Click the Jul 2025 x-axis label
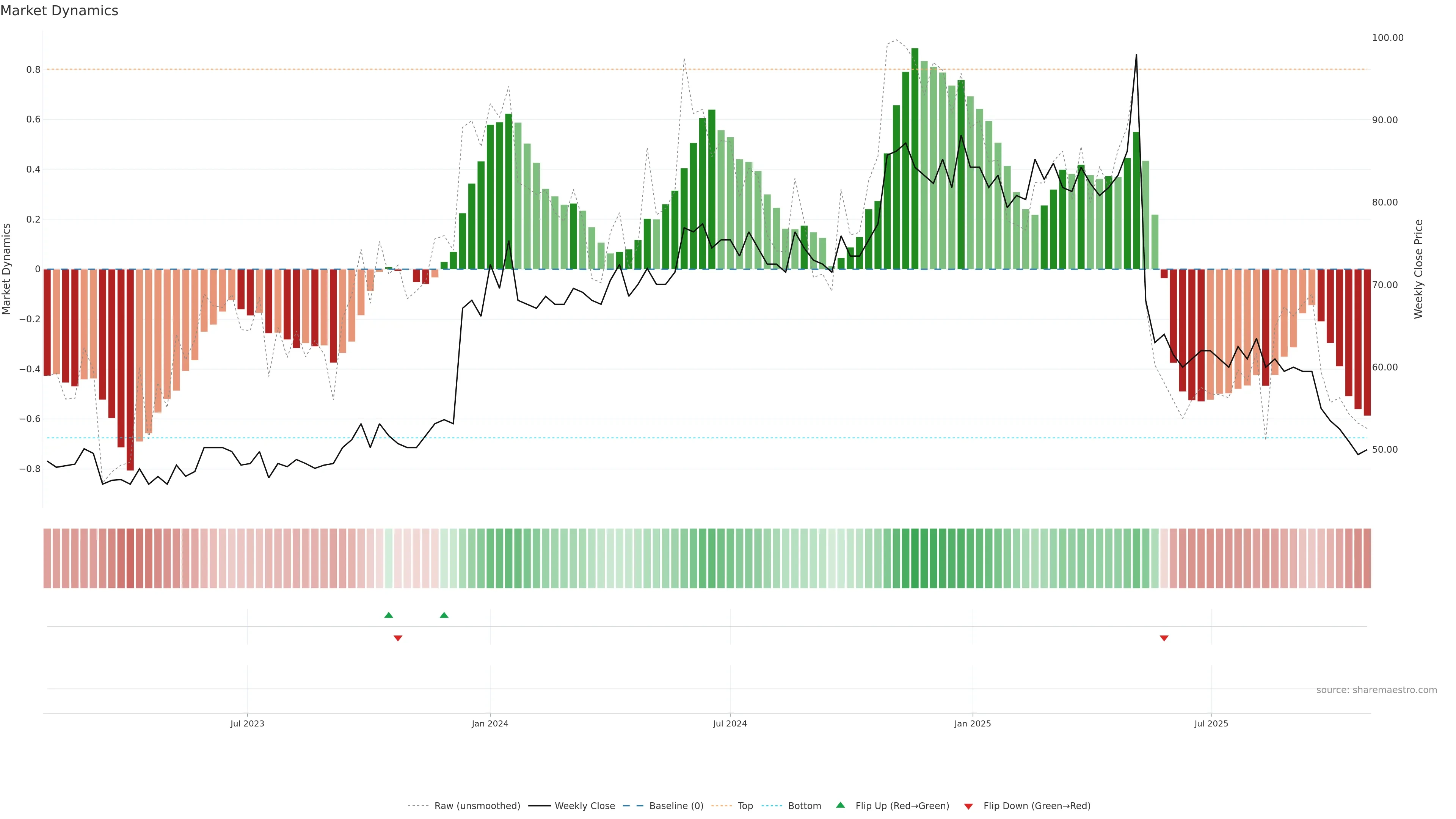The image size is (1456, 819). [x=1211, y=723]
